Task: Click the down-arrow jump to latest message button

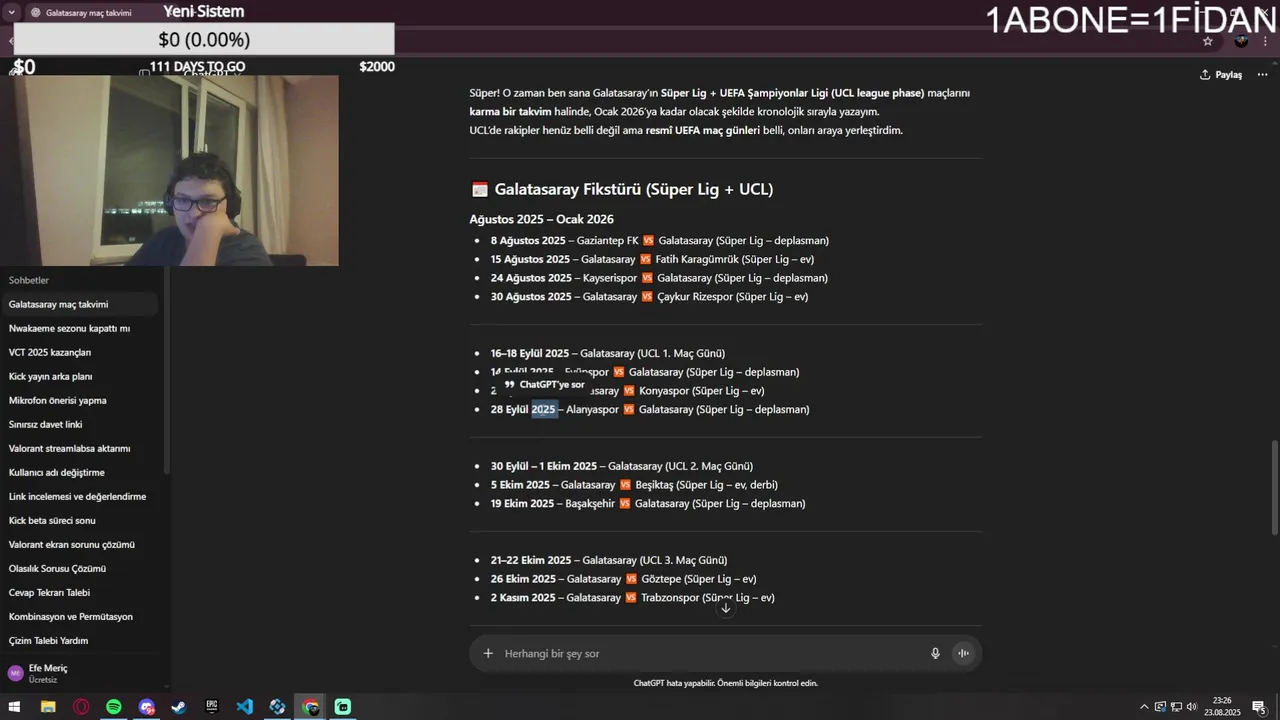Action: [726, 608]
